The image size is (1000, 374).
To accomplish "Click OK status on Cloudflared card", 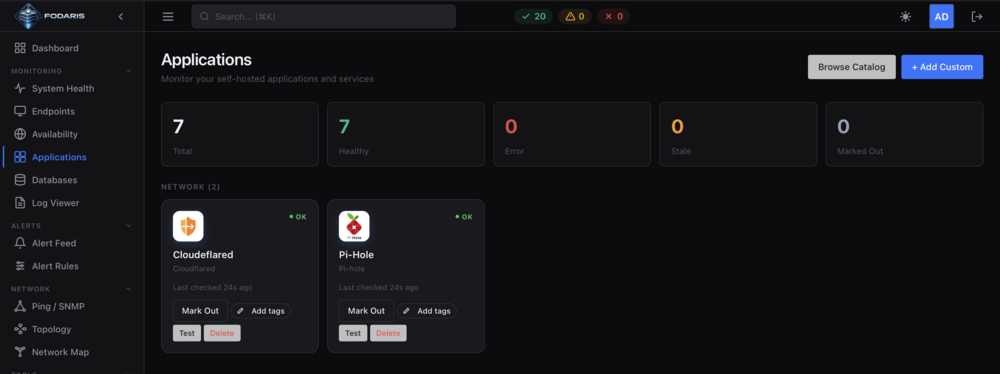I will click(x=298, y=217).
